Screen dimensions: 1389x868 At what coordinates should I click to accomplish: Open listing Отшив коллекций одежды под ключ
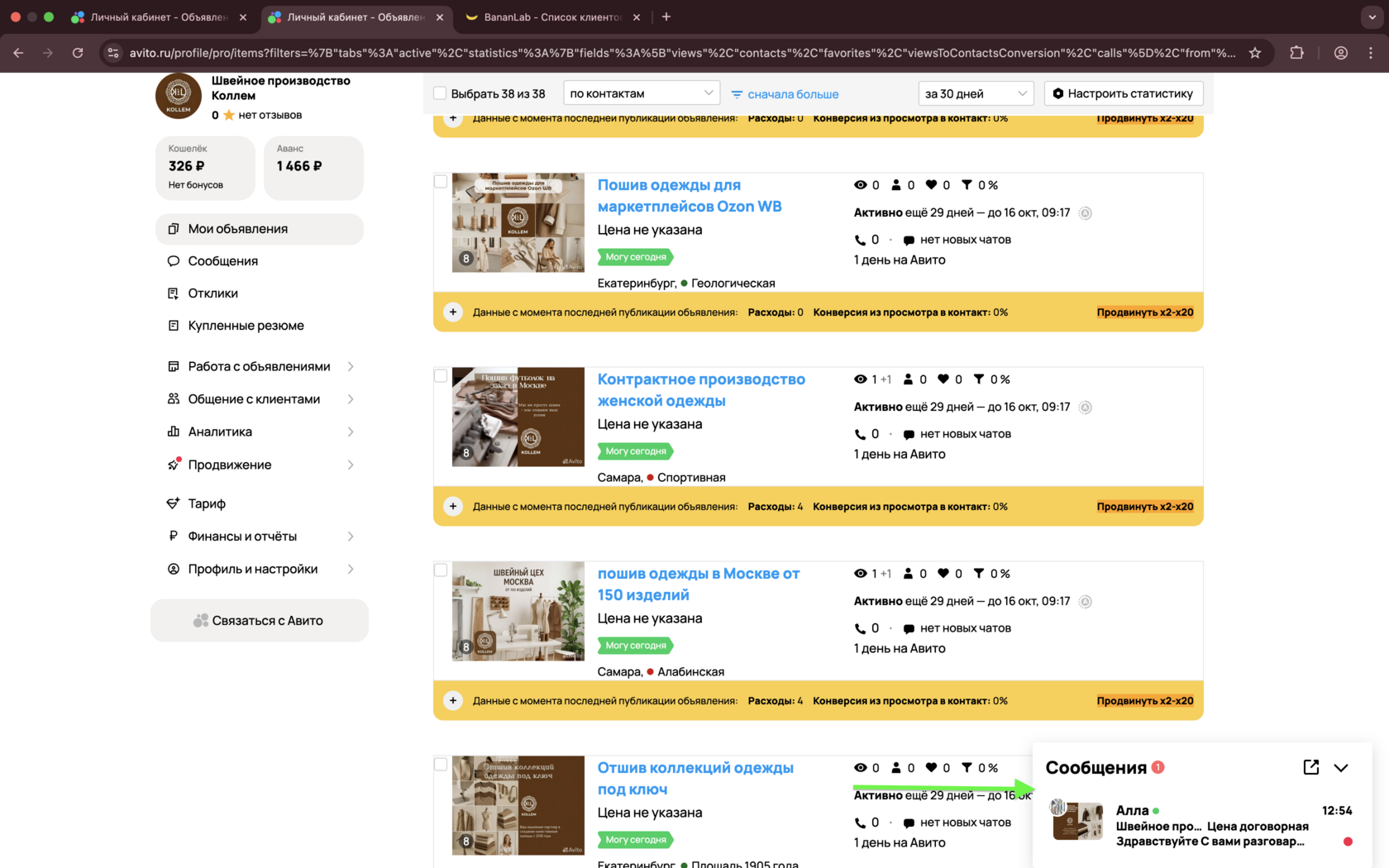695,779
